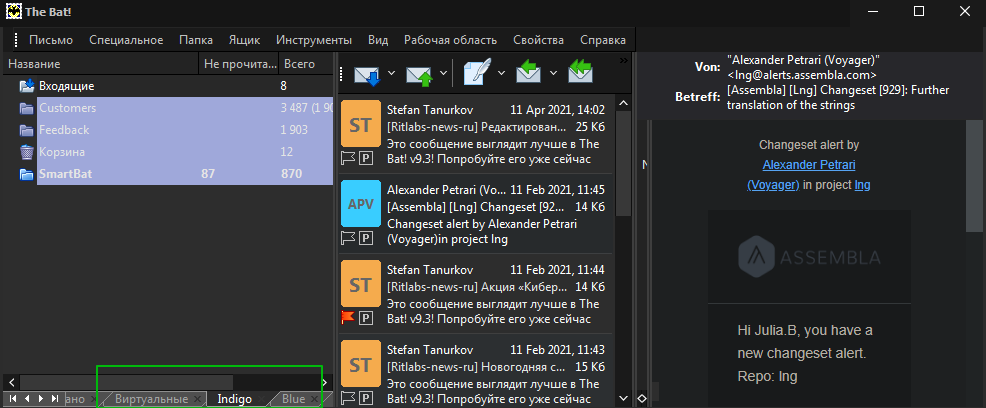Click folder pane horizontal scrollbar right arrow

click(x=325, y=382)
